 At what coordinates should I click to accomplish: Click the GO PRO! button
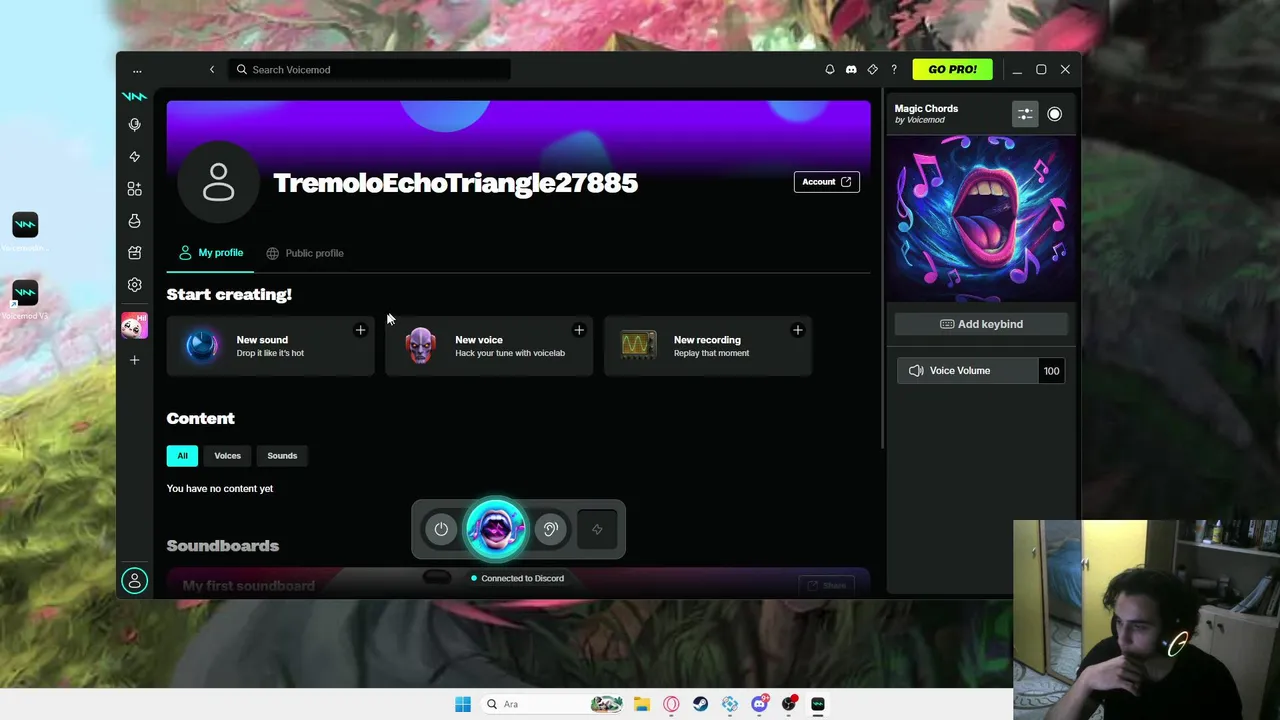952,70
